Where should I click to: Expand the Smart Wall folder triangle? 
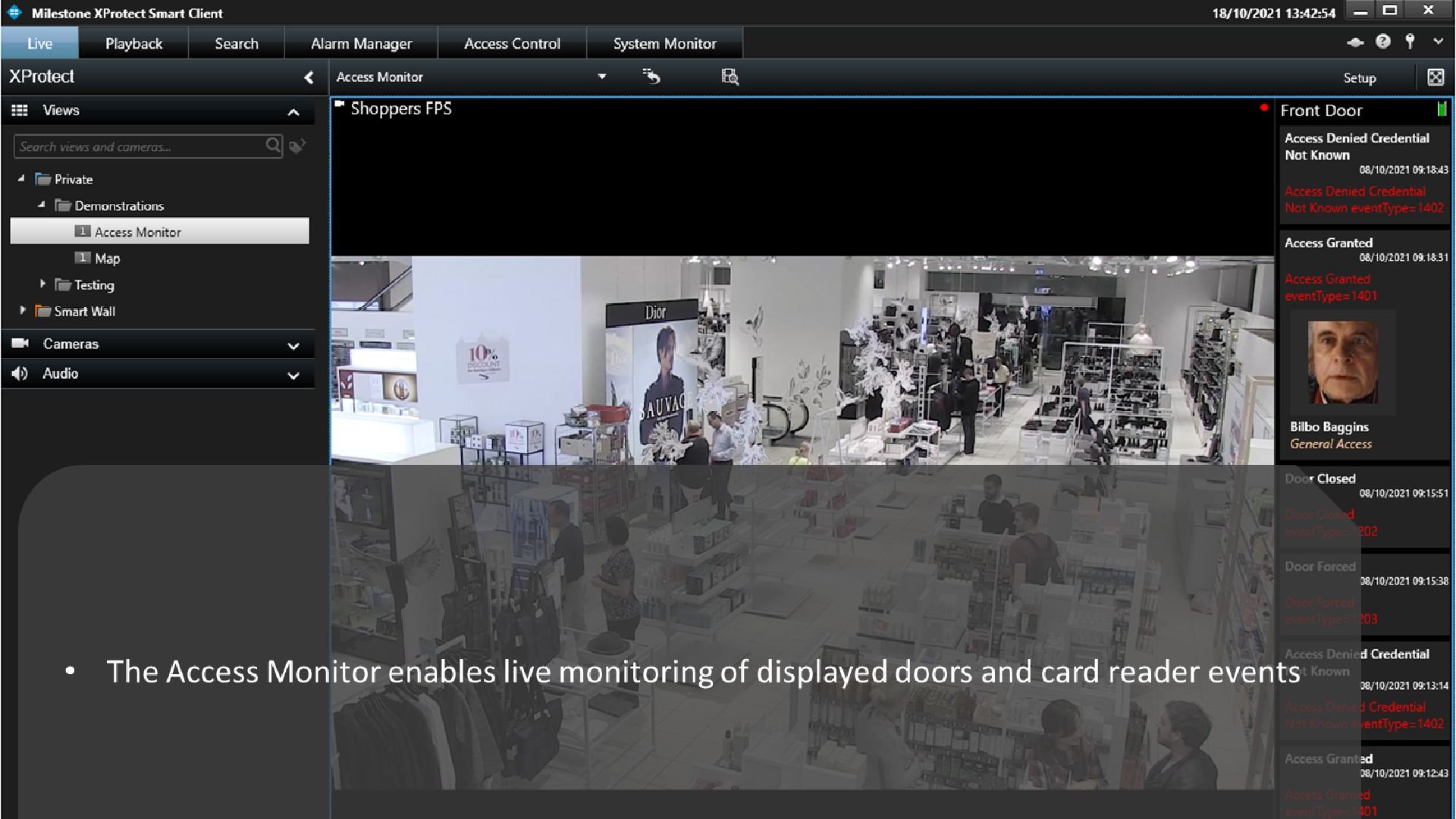(x=23, y=310)
